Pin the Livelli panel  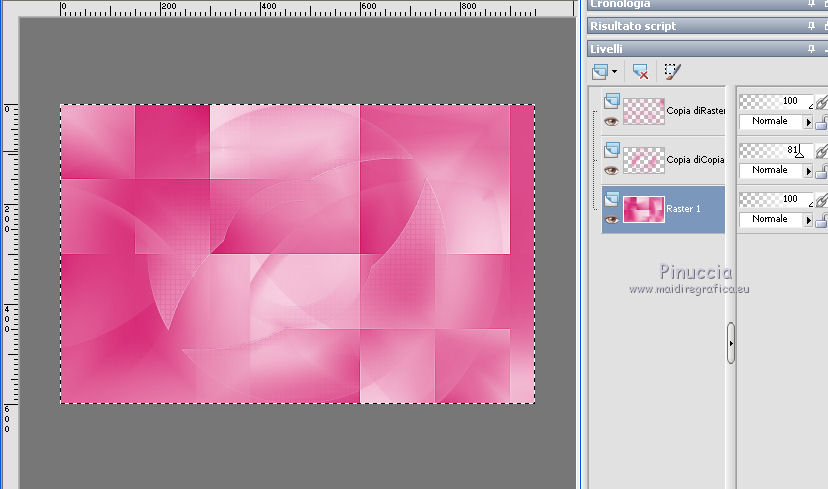click(x=811, y=49)
